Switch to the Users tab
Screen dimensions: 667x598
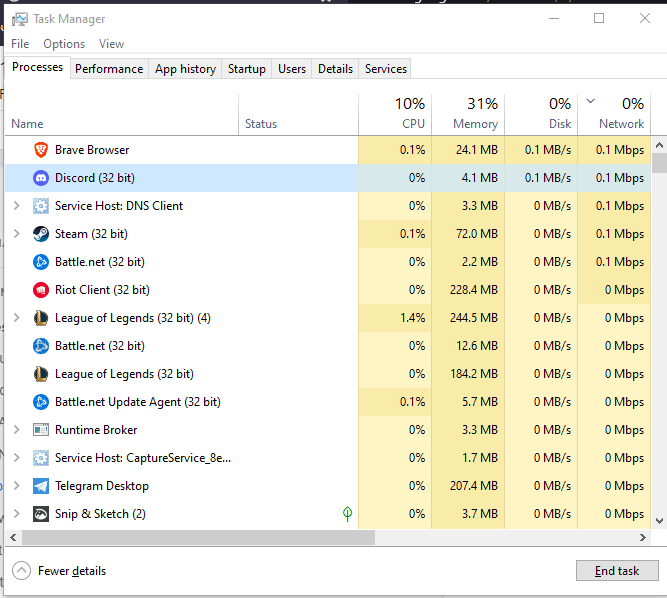(x=292, y=69)
